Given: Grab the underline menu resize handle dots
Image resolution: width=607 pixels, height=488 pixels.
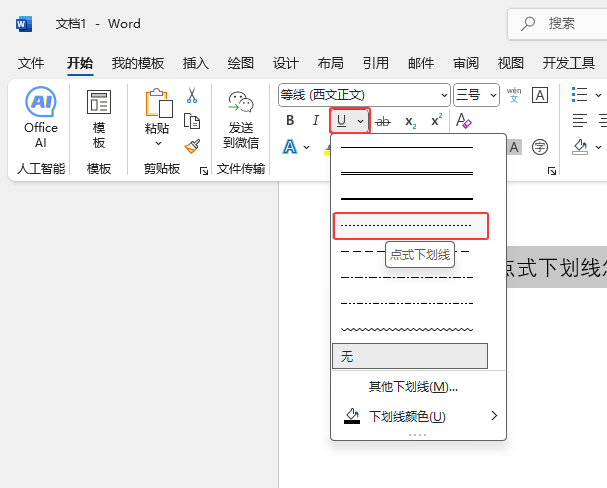Looking at the screenshot, I should 417,435.
